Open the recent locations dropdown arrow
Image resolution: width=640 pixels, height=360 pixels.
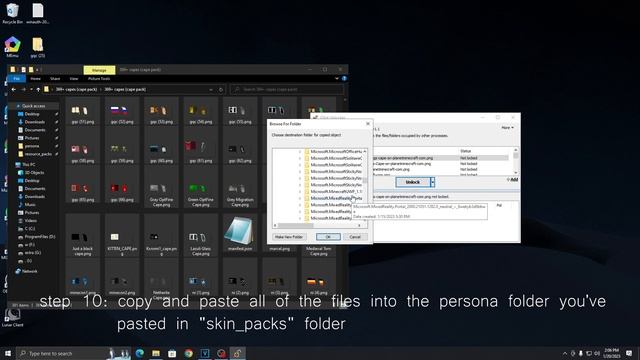click(x=31, y=89)
